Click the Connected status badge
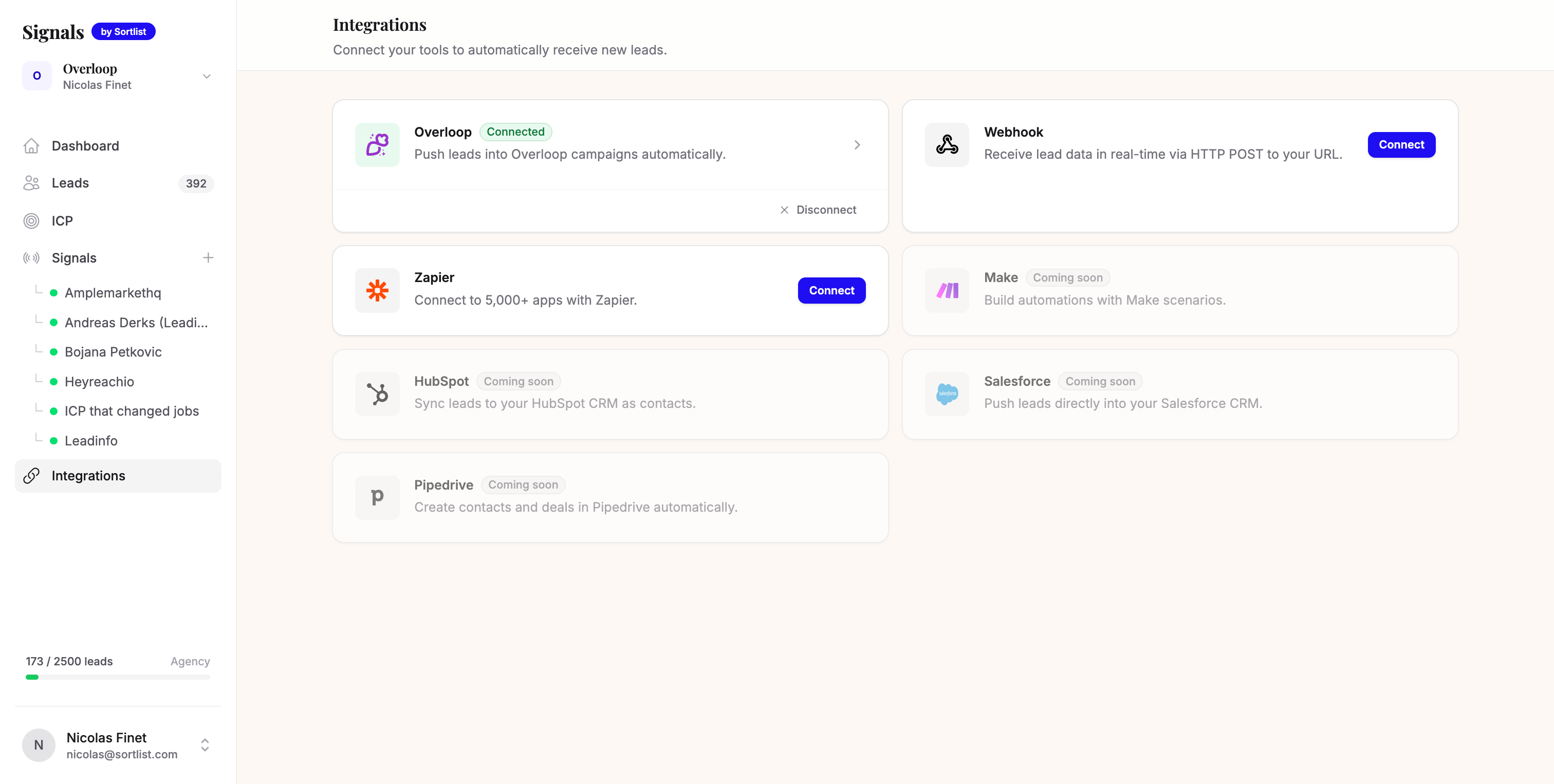Viewport: 1554px width, 784px height. pos(515,132)
